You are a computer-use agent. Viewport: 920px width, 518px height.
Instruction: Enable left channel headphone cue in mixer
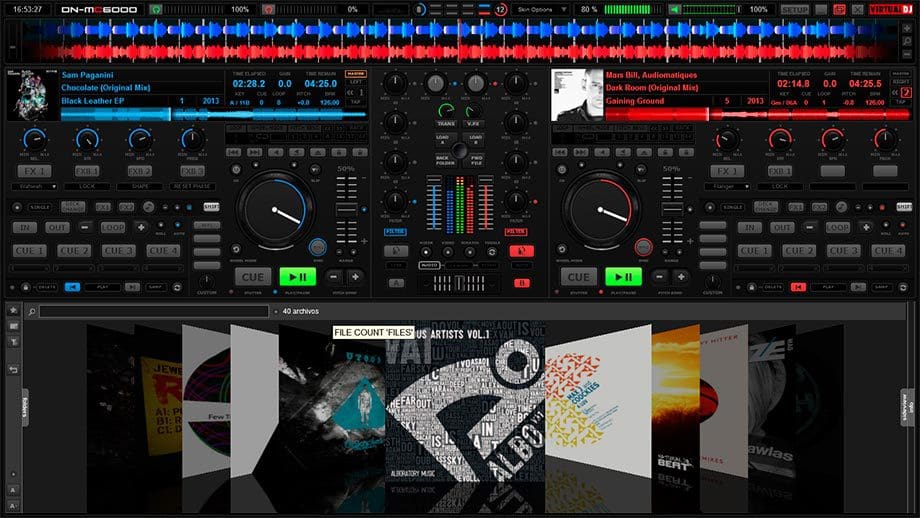(396, 251)
